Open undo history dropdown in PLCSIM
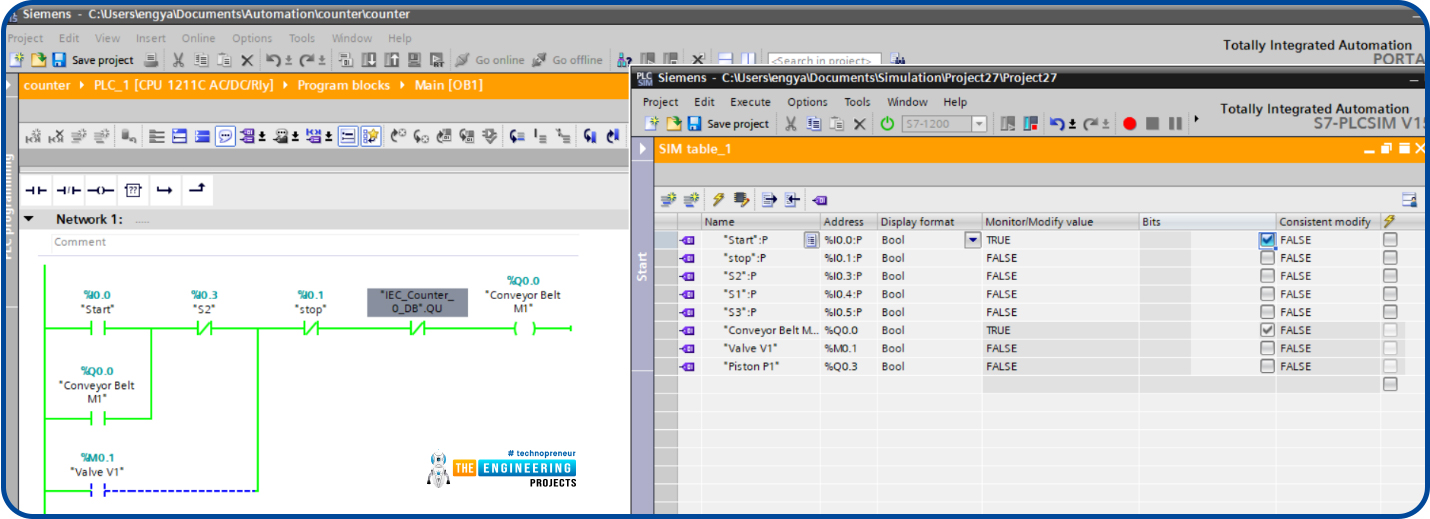The width and height of the screenshot is (1430, 519). click(1070, 124)
